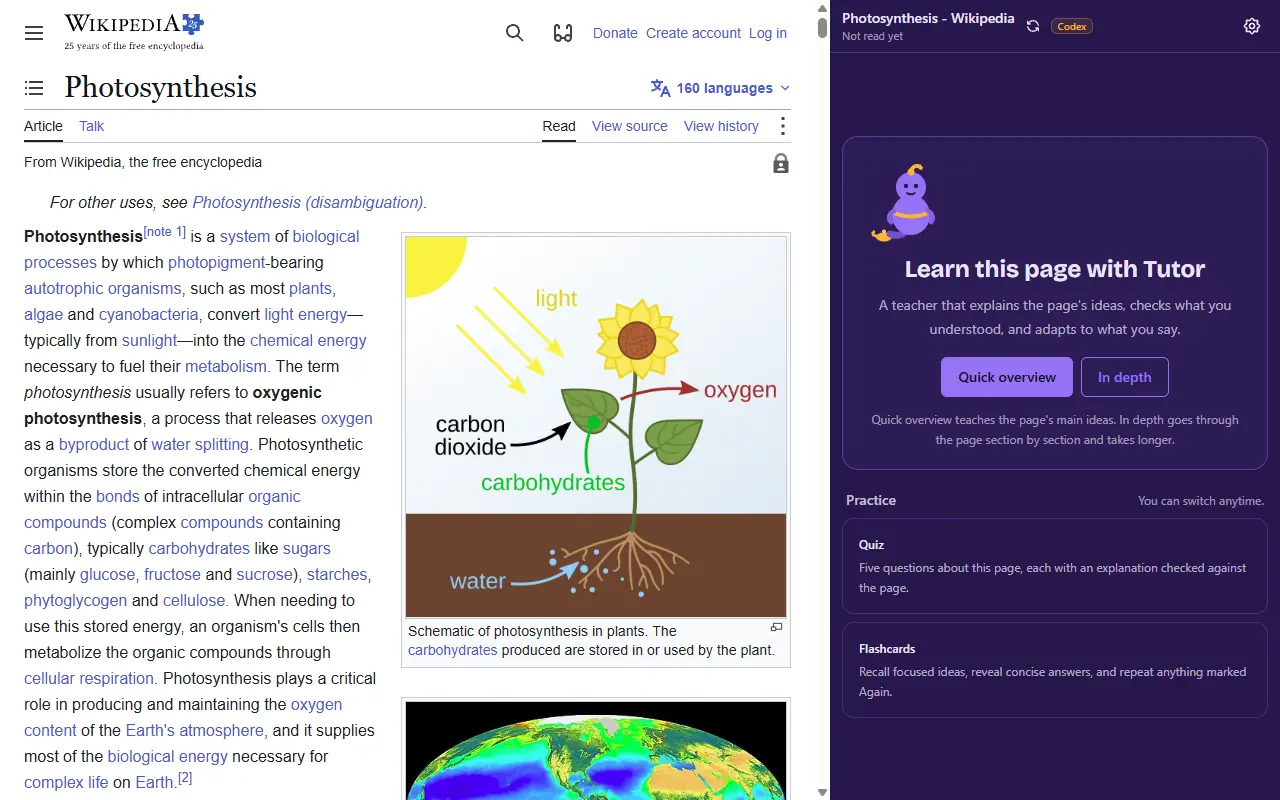This screenshot has height=800, width=1280.
Task: Click the reference [2] citation
Action: [185, 778]
